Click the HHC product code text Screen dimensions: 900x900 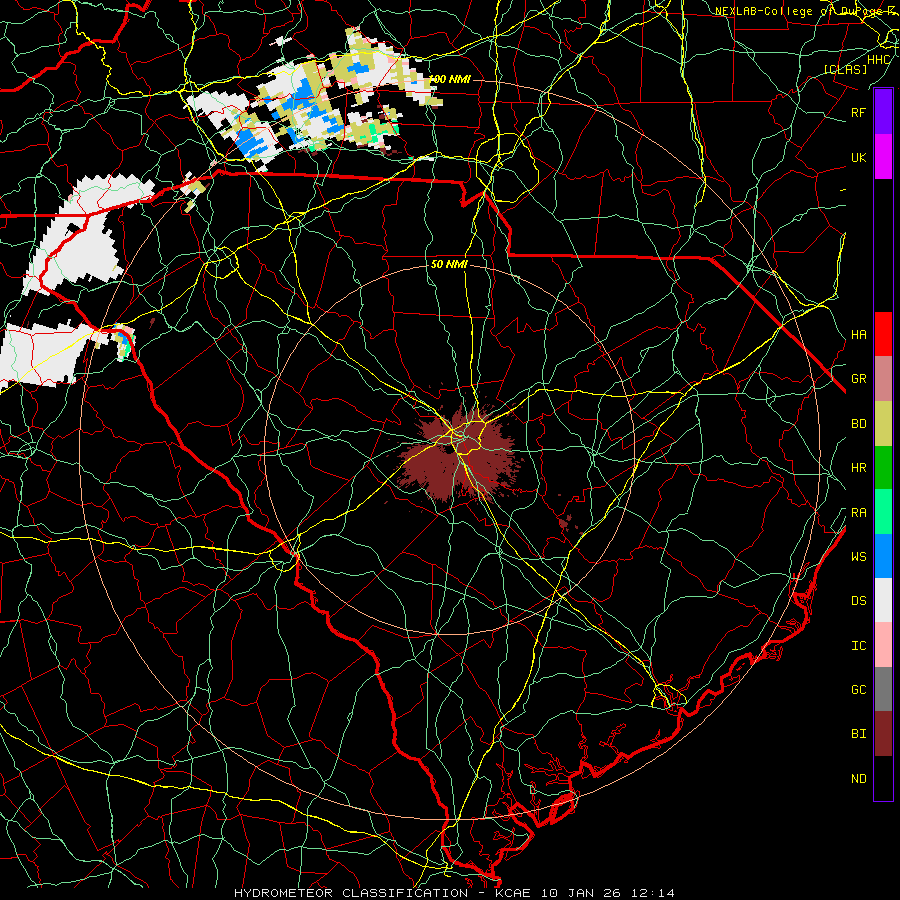pyautogui.click(x=878, y=60)
